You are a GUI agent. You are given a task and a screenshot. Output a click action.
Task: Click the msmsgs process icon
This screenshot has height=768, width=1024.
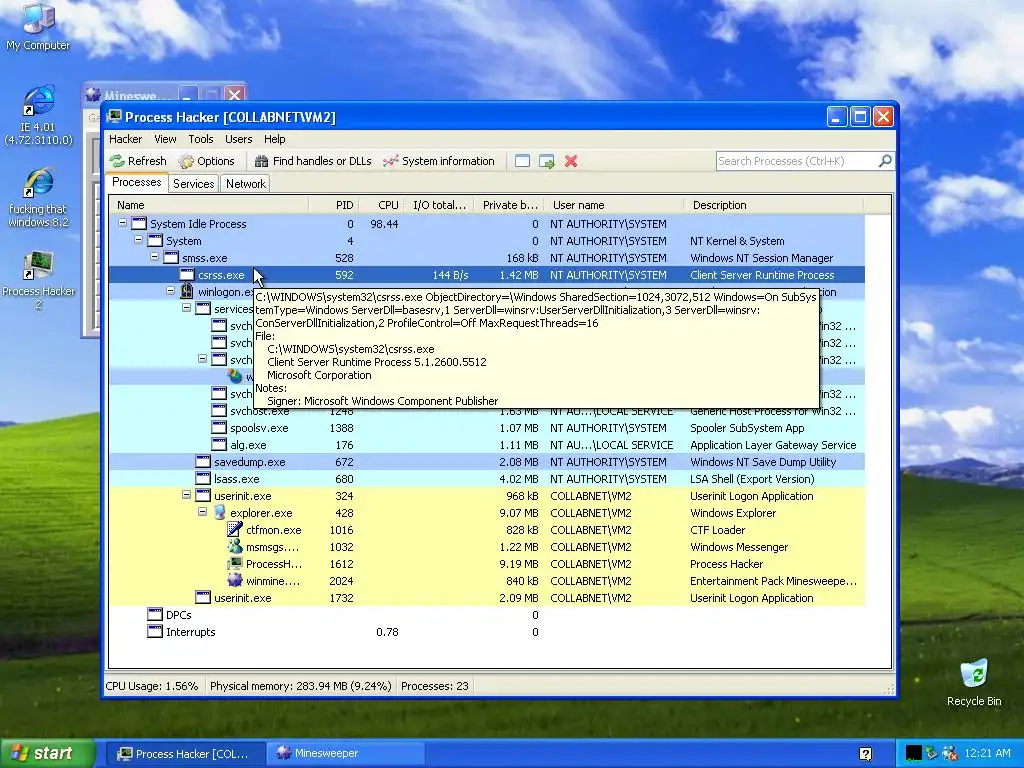(235, 547)
